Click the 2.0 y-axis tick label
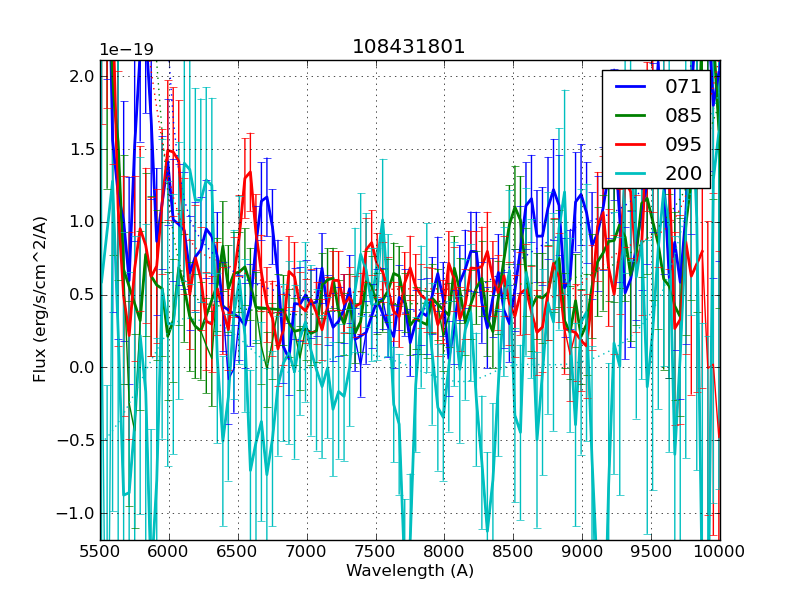 coord(82,77)
